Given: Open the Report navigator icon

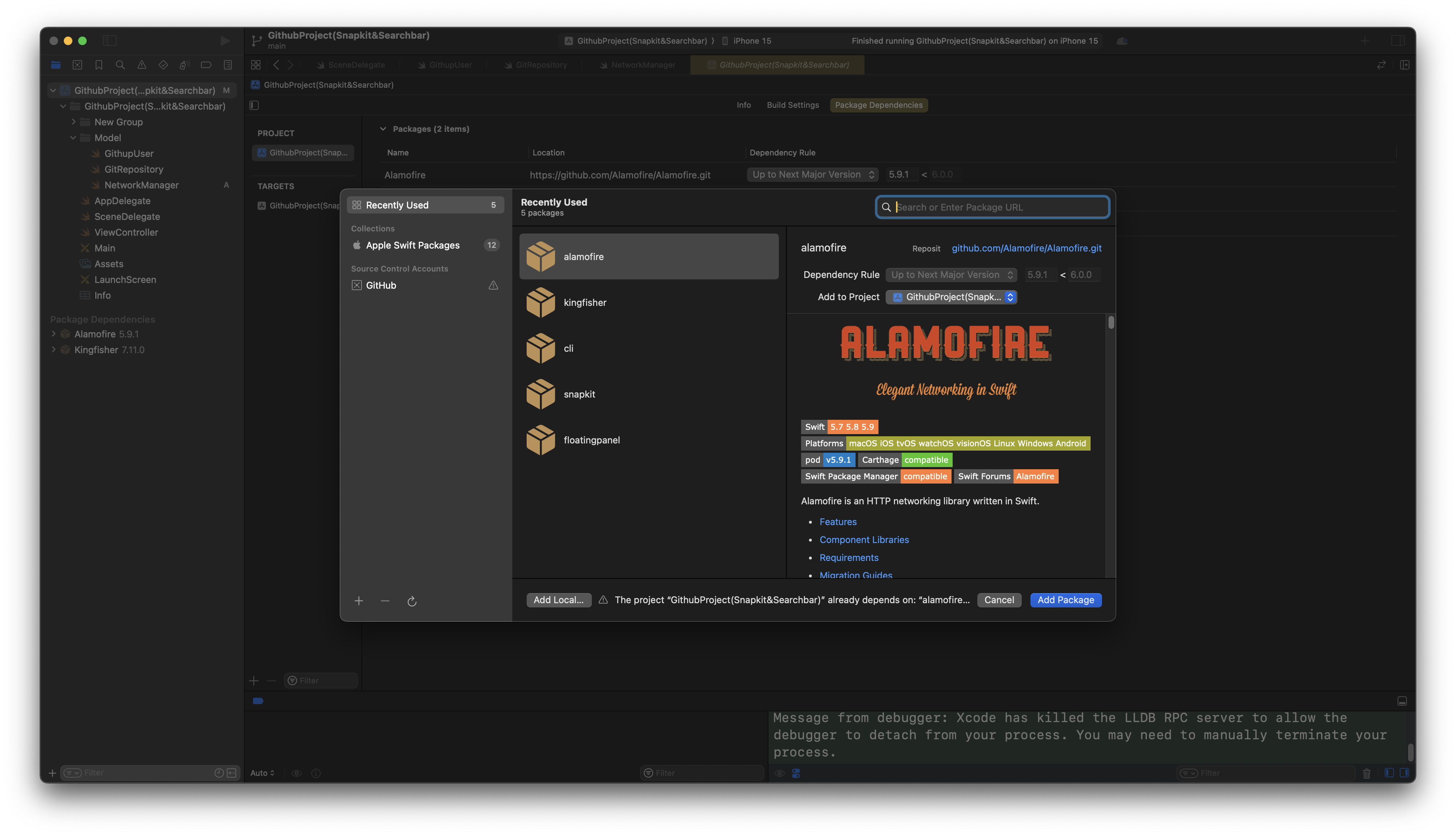Looking at the screenshot, I should 228,65.
